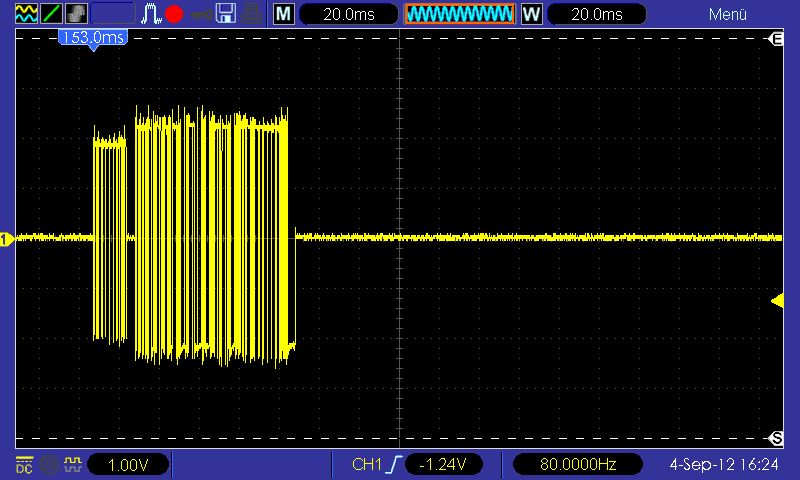Screen dimensions: 800x480
Task: Click the DC coupling indicator icon
Action: coord(24,465)
